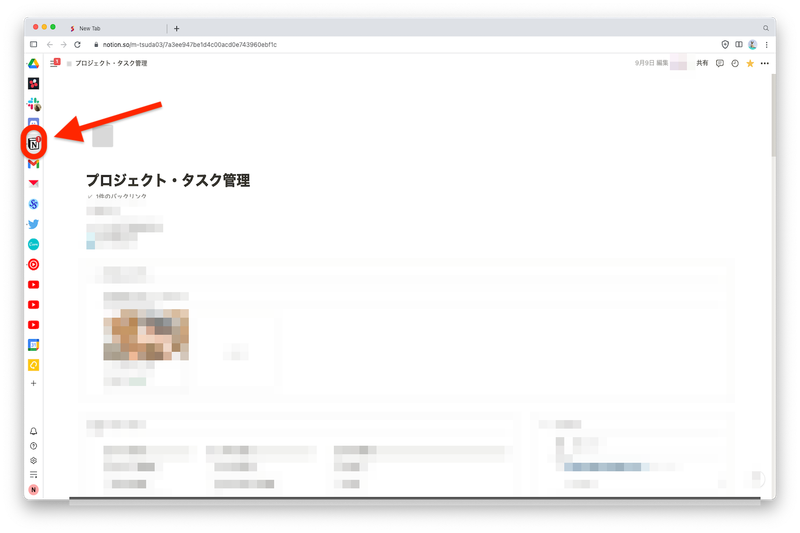Viewport: 800px width, 533px height.
Task: Open split view from the toolbar
Action: [x=739, y=44]
